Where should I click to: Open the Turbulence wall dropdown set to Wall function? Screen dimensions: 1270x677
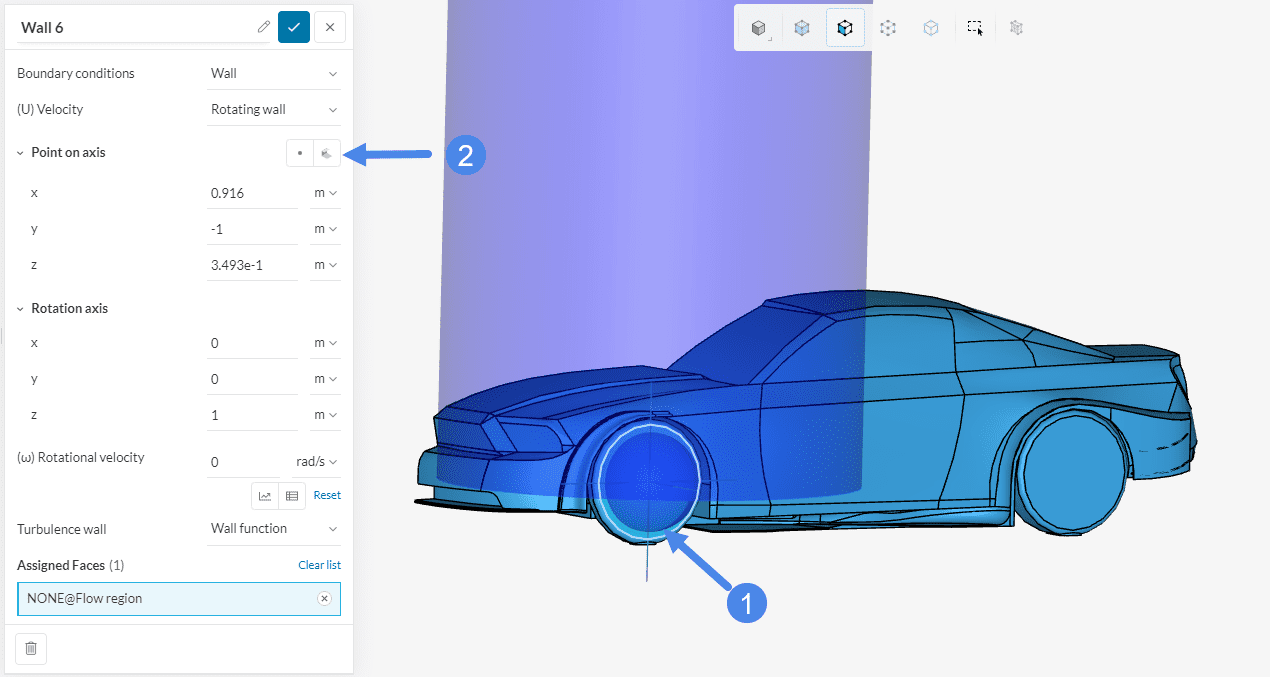pos(274,528)
